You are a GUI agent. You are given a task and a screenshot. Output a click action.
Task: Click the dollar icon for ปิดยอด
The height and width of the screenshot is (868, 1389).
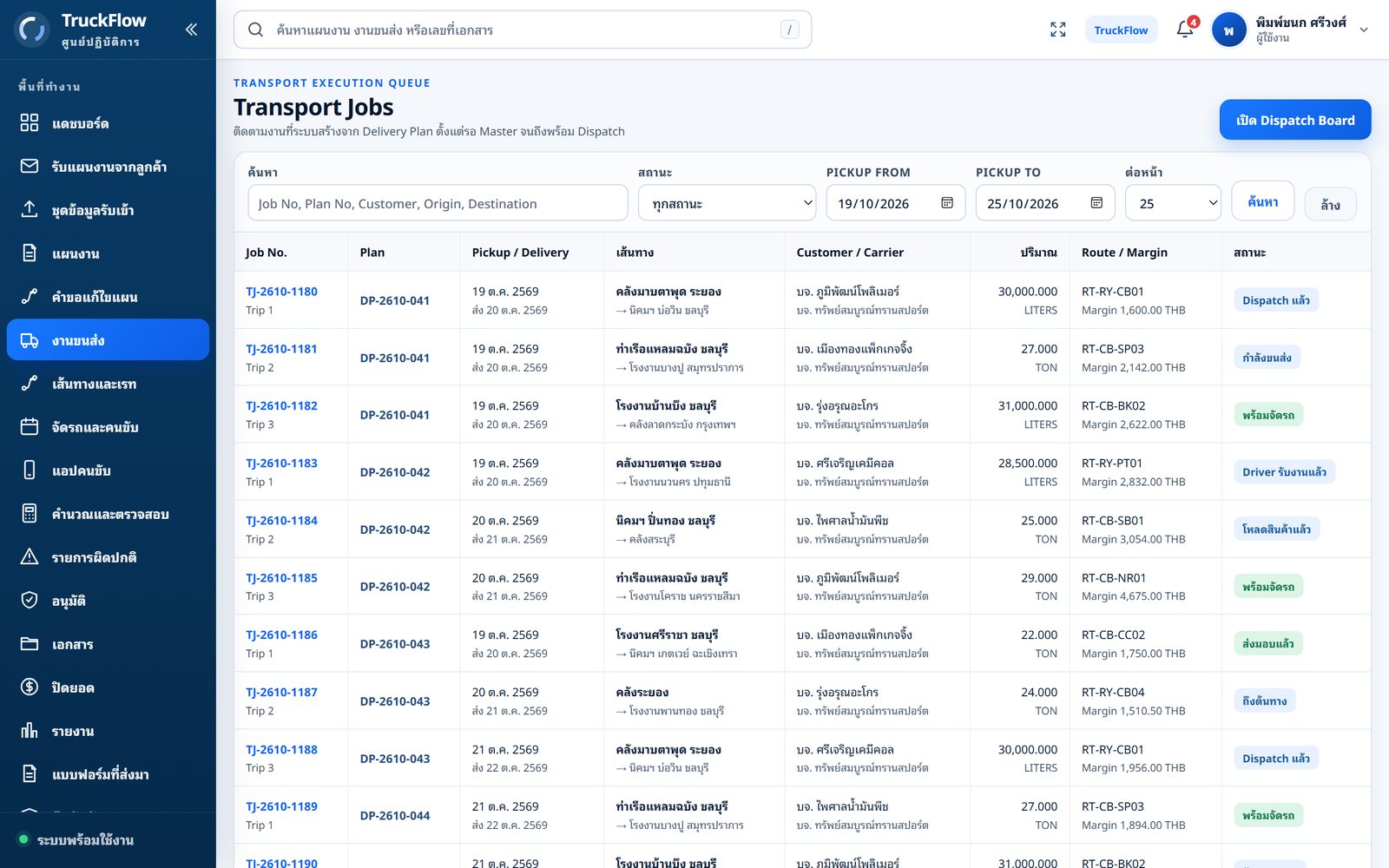[x=30, y=687]
